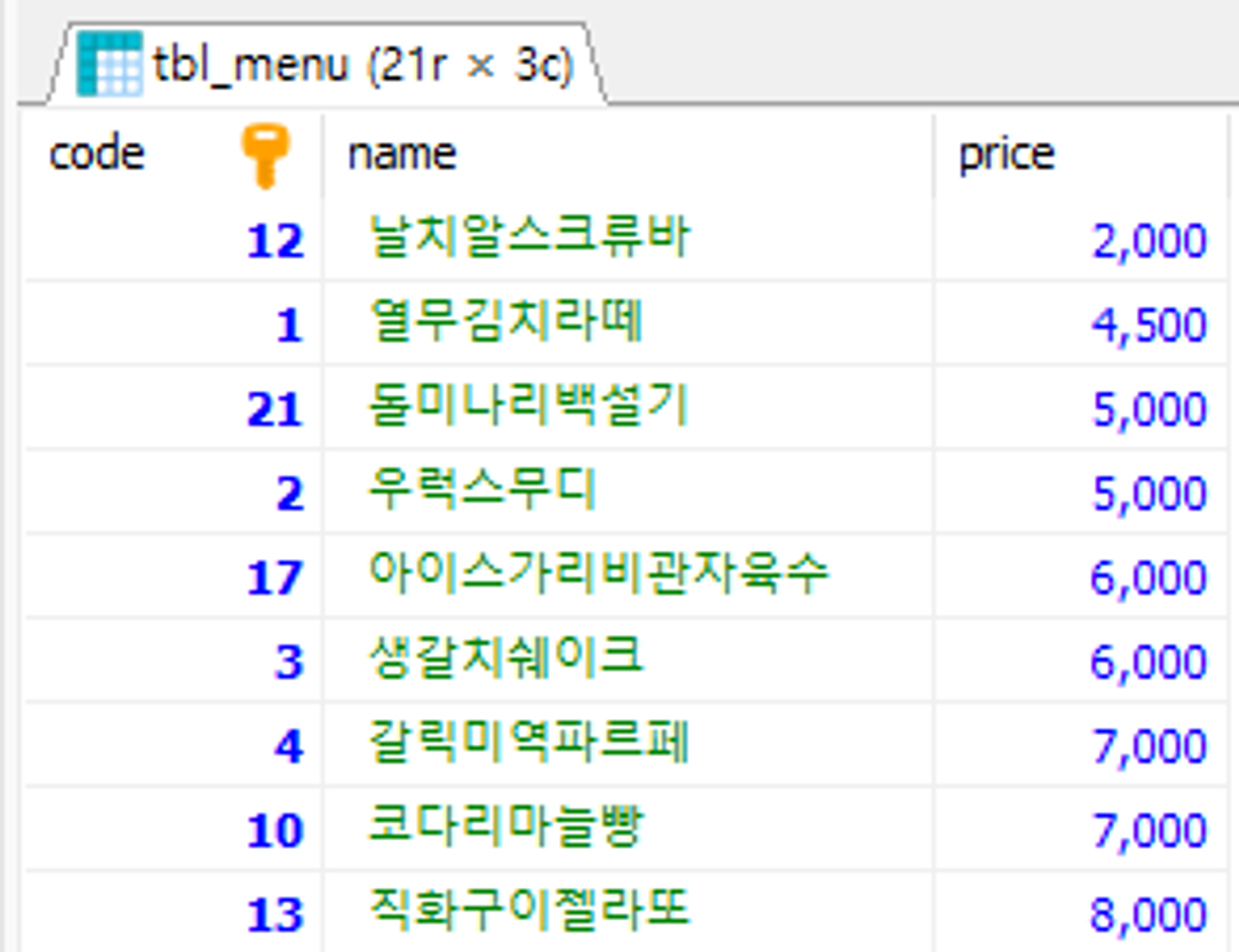Sort by the code column header
The image size is (1239, 952).
(97, 155)
